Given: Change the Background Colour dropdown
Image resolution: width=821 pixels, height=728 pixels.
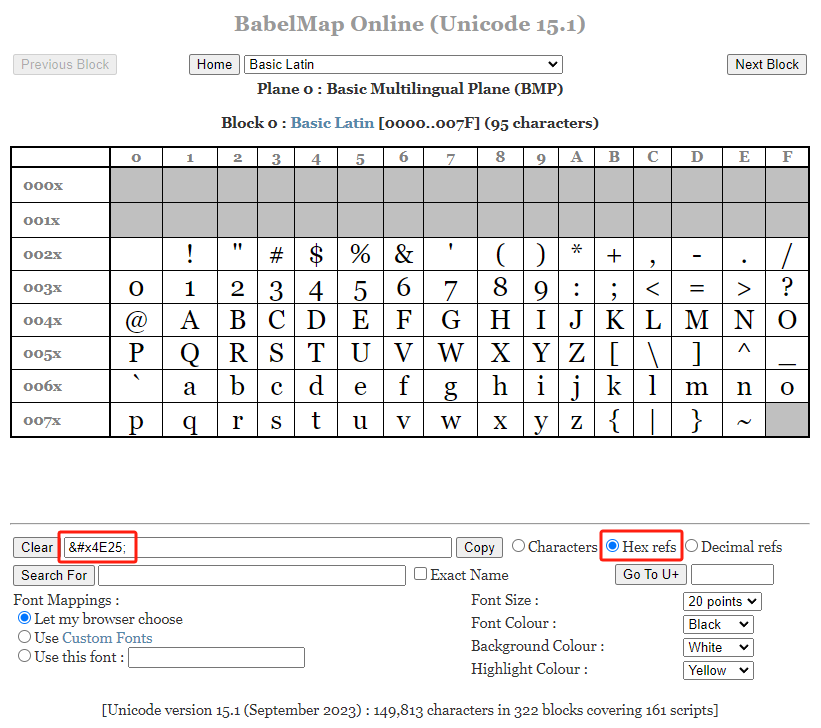Looking at the screenshot, I should coord(717,647).
